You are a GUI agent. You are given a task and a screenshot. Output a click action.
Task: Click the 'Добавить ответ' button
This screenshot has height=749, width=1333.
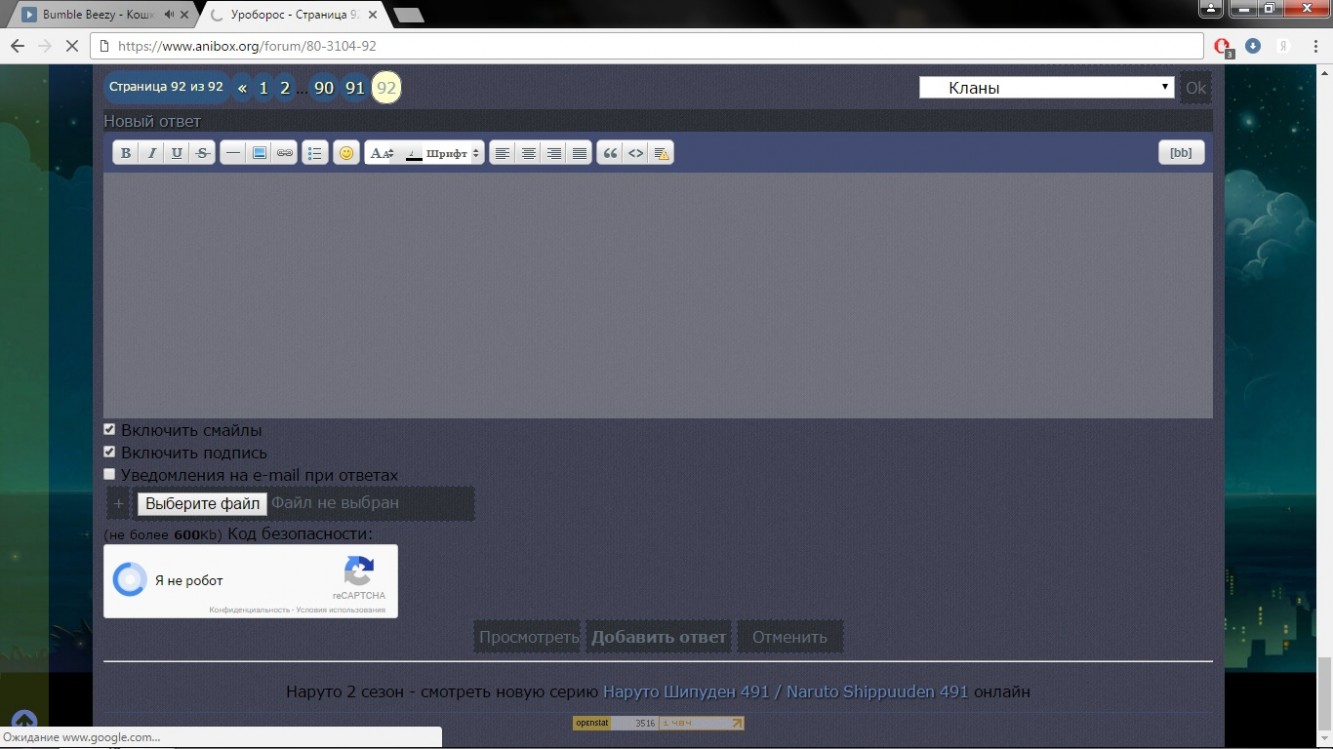[658, 637]
